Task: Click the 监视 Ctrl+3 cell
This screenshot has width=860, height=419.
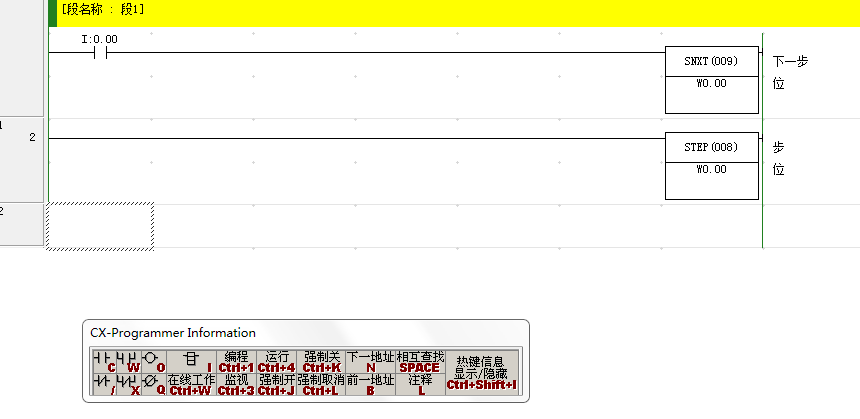Action: [236, 385]
